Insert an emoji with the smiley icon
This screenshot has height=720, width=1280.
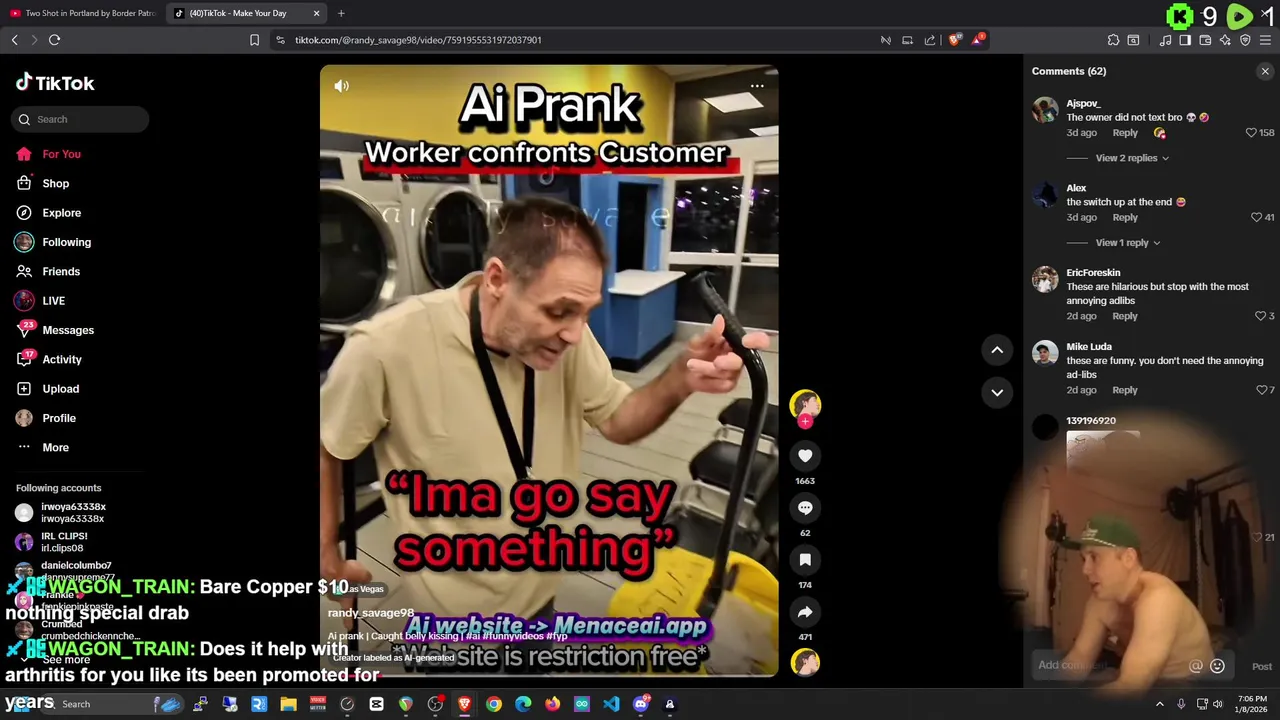click(1217, 666)
